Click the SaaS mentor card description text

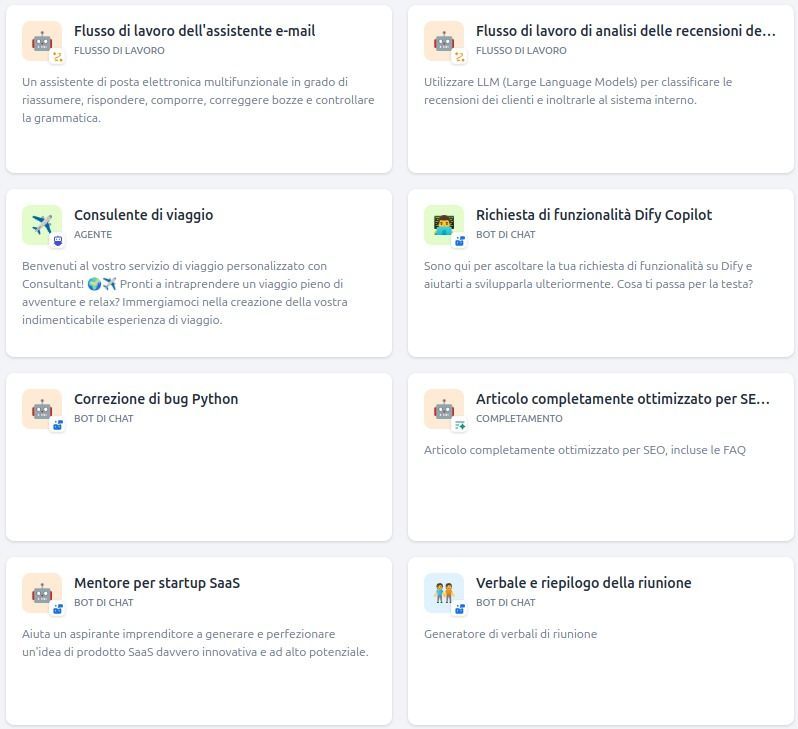tap(195, 643)
